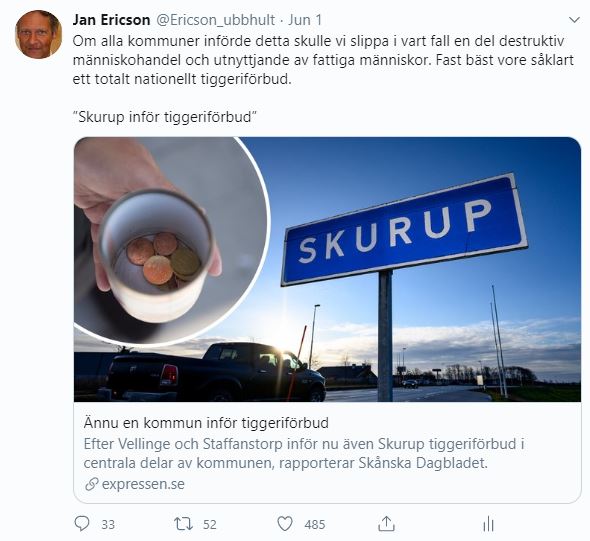Like the tweet with the heart icon

tap(285, 524)
